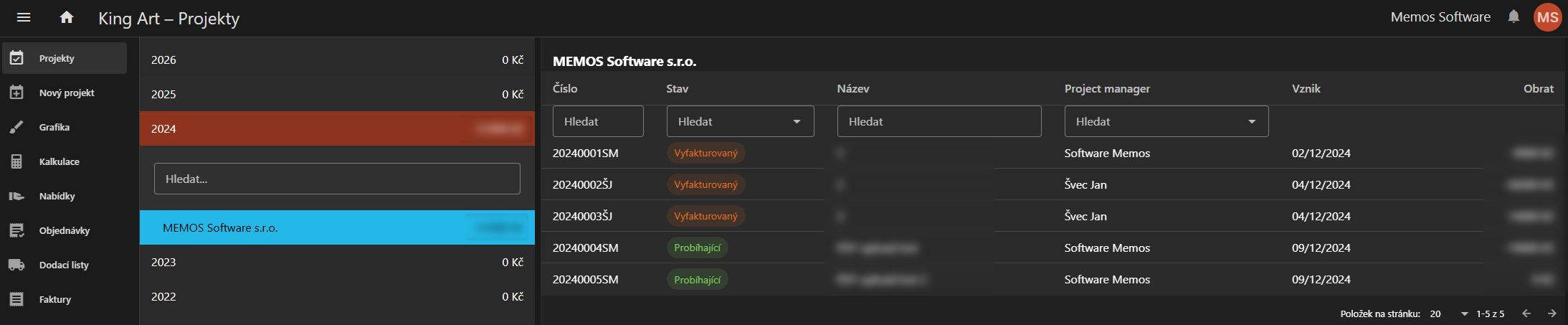The image size is (1568, 325).
Task: Click the Číslo search field
Action: click(x=598, y=121)
